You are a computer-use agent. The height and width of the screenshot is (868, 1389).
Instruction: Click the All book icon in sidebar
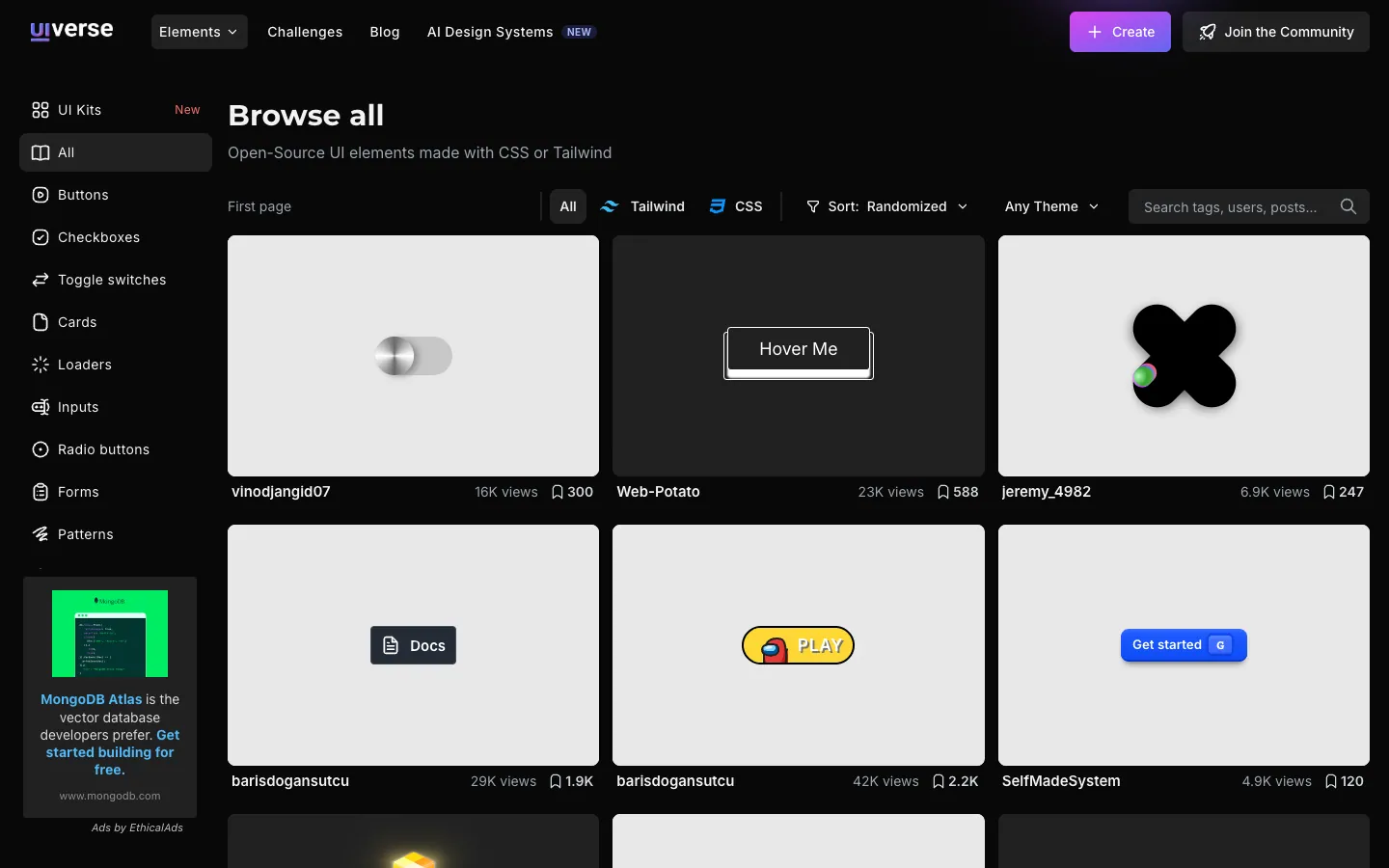click(x=41, y=152)
